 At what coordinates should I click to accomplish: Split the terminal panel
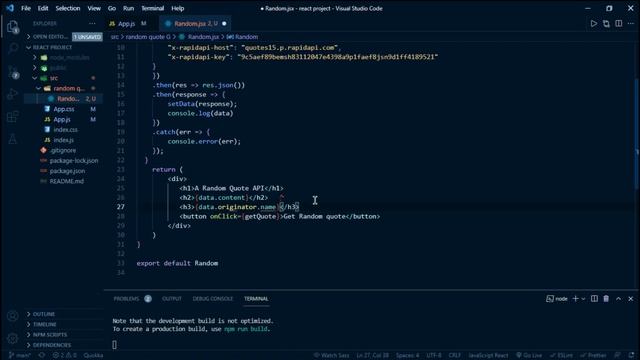click(594, 299)
